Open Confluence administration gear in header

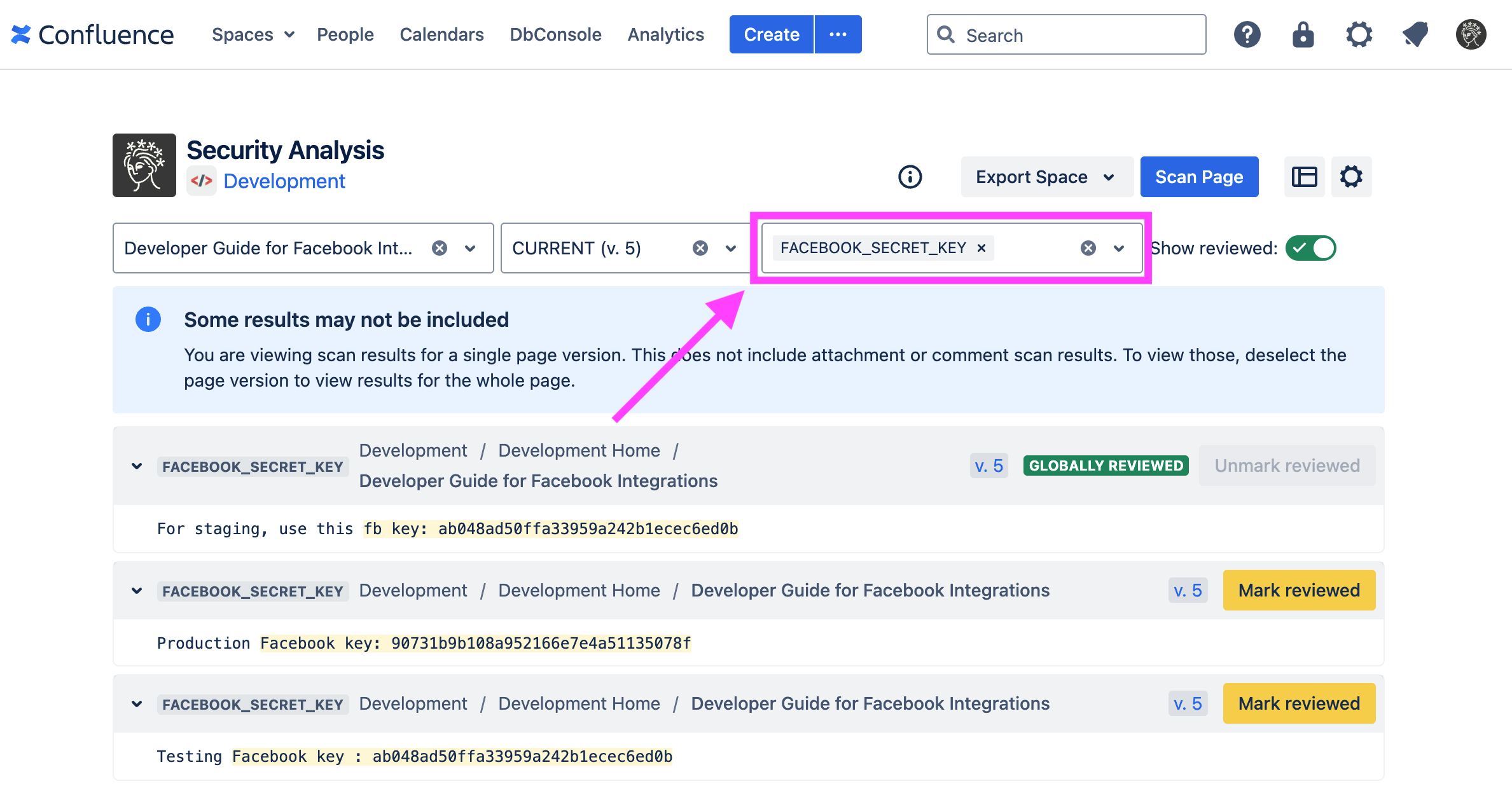pos(1359,34)
